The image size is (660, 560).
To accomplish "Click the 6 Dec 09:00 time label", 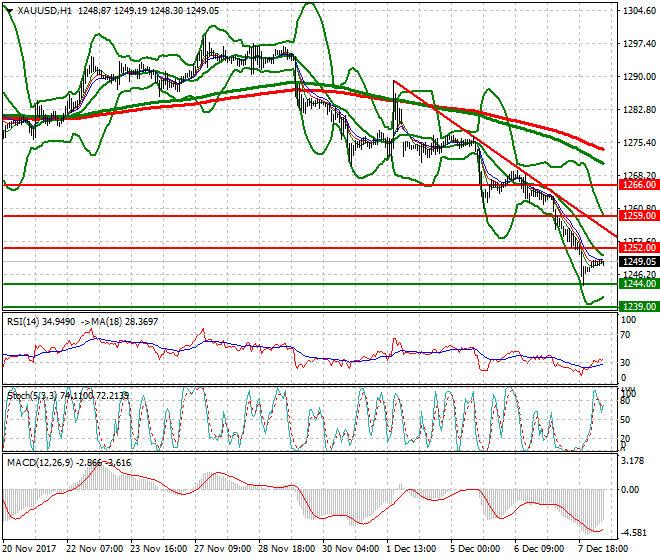I will click(540, 549).
